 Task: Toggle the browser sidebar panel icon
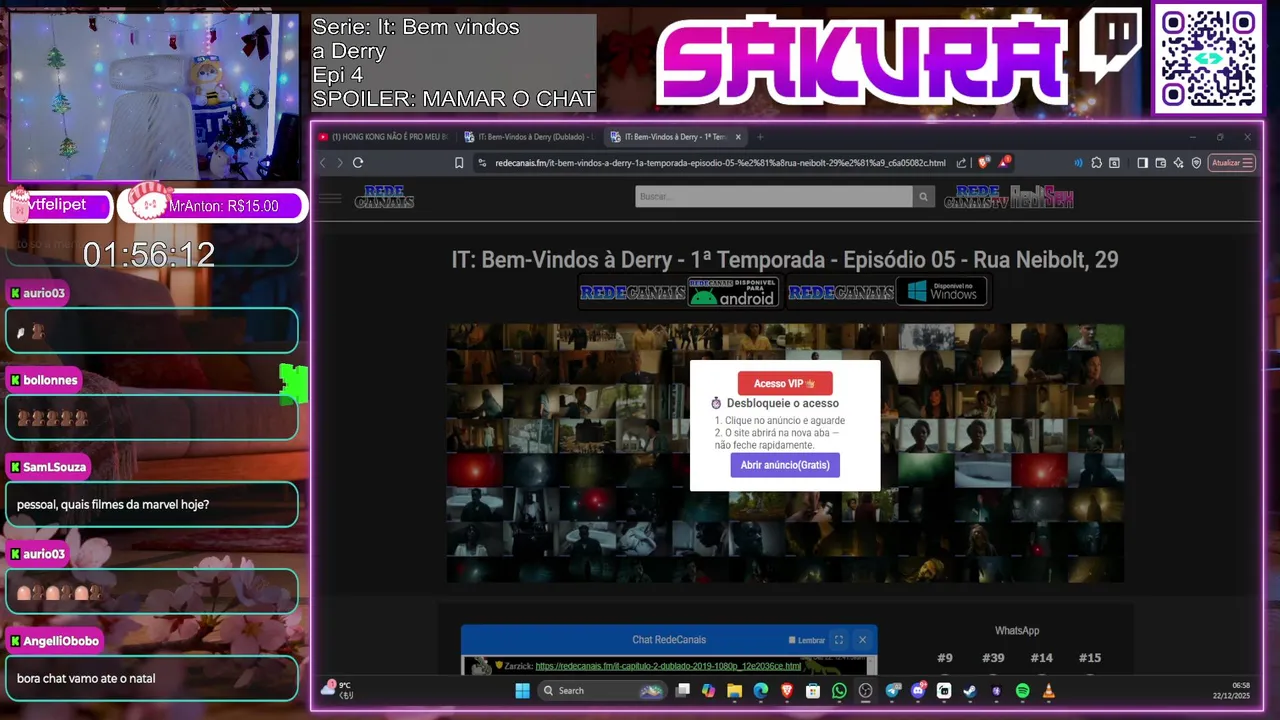[1142, 163]
